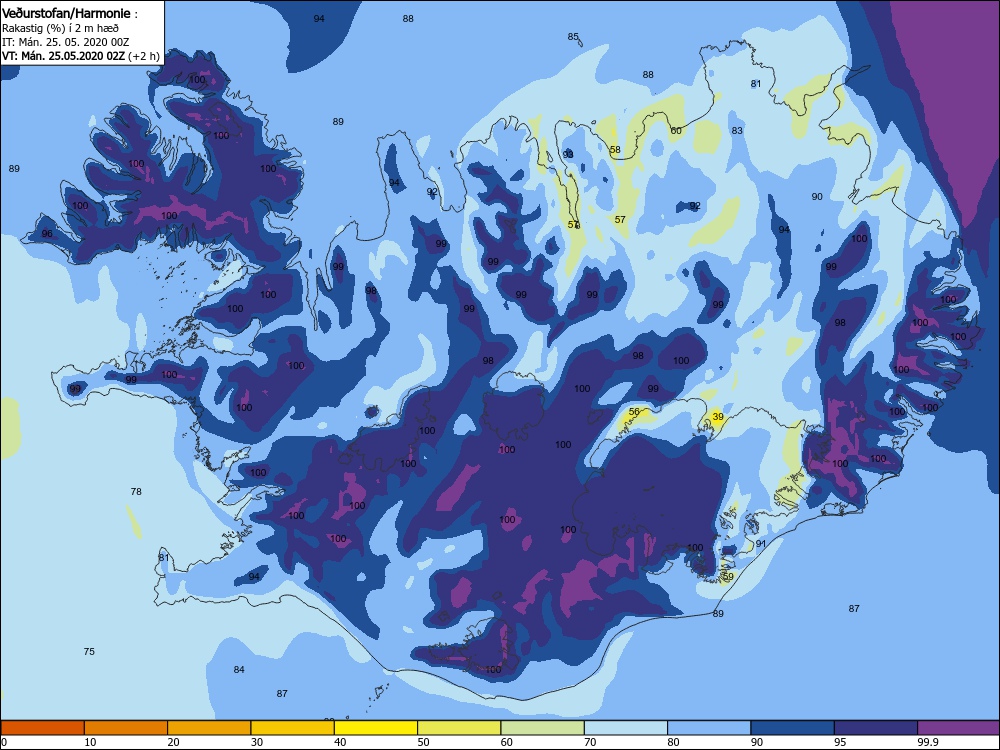The height and width of the screenshot is (750, 1000).
Task: Click the map value 85 off the north coast
Action: [x=573, y=36]
